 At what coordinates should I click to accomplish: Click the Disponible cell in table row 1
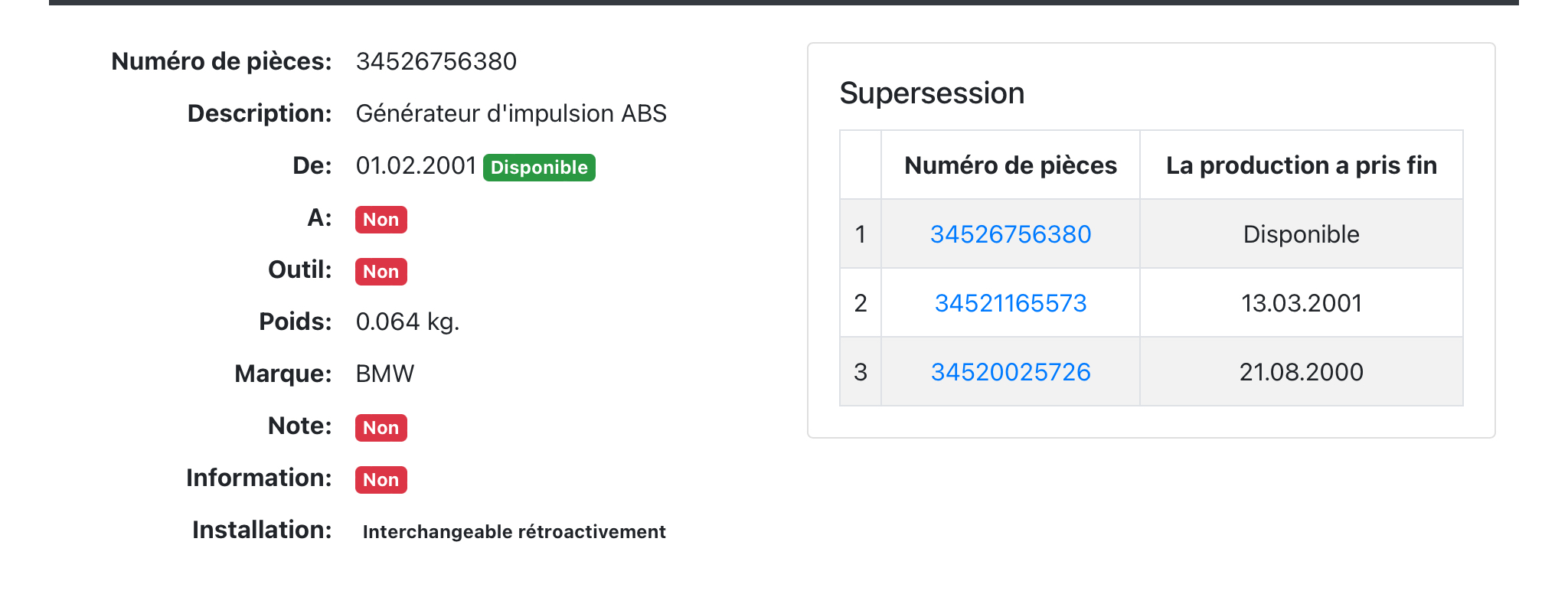[x=1301, y=234]
